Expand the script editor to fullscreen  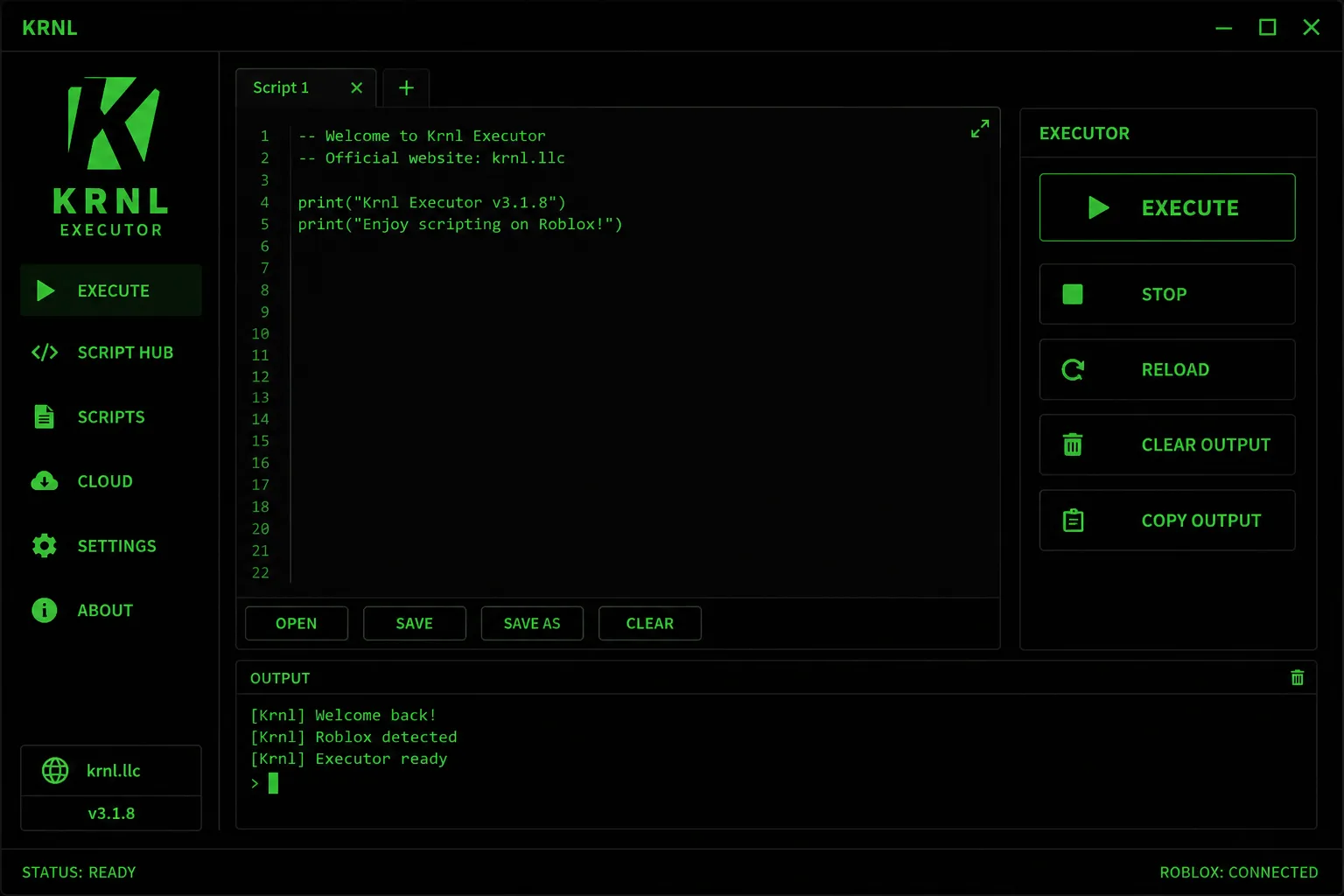tap(980, 129)
